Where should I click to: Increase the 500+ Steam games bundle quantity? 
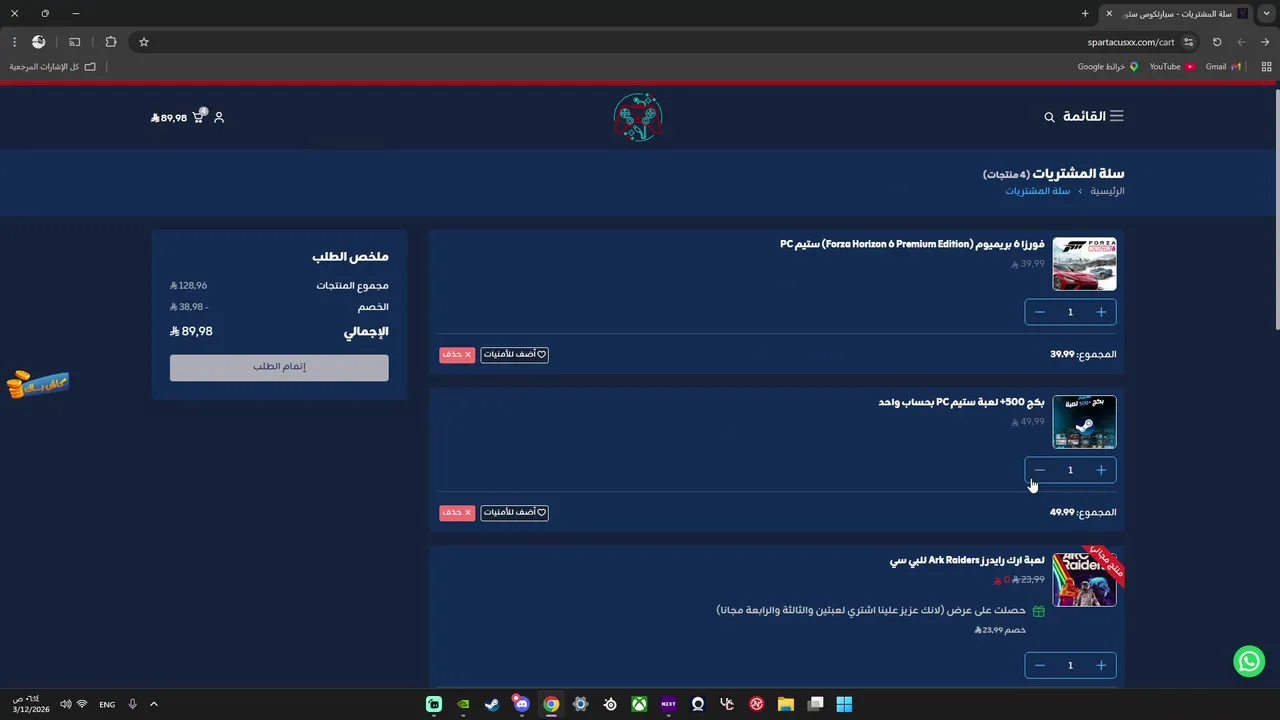(1101, 470)
